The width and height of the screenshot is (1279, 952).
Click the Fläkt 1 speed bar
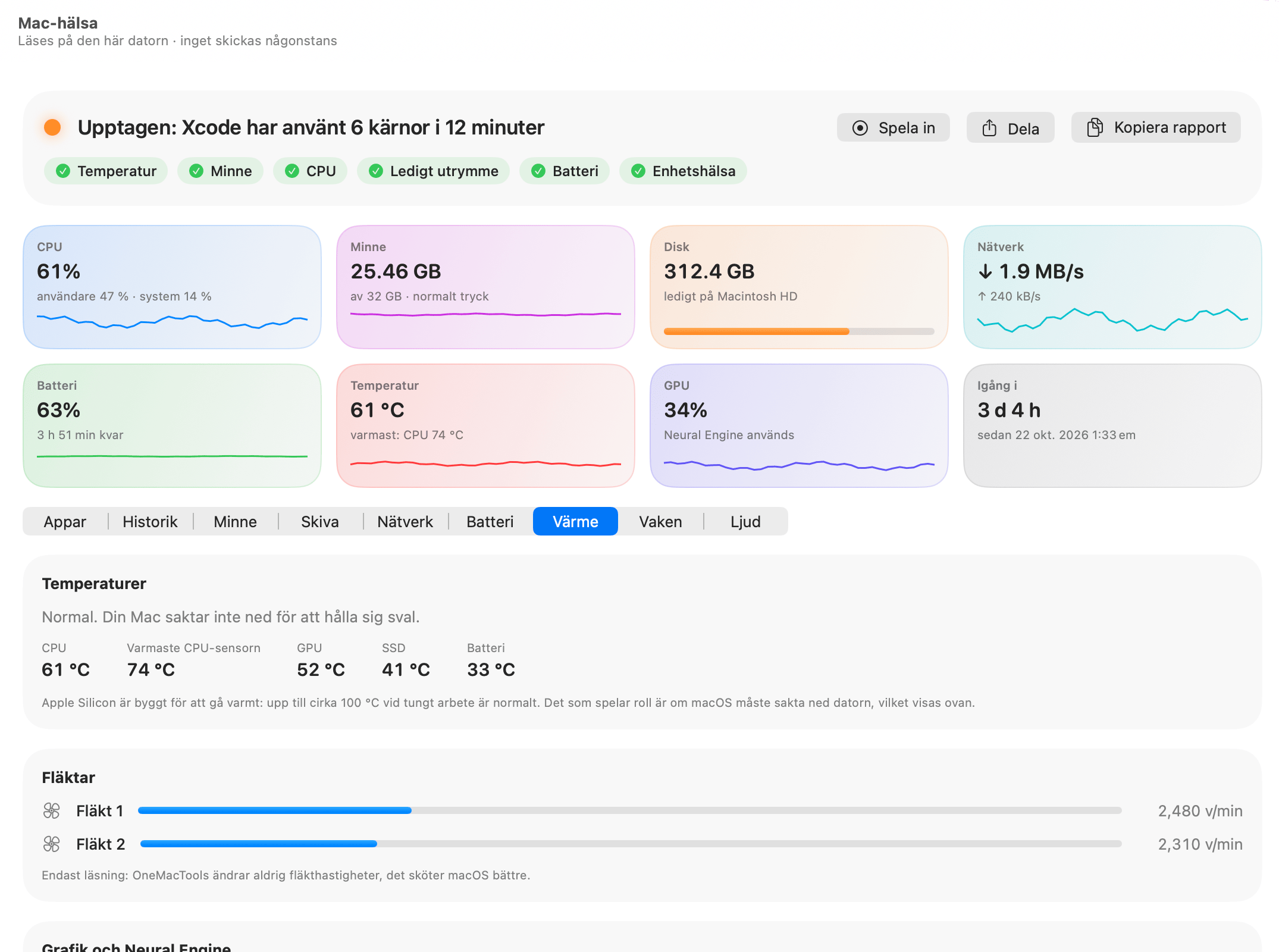coord(629,810)
